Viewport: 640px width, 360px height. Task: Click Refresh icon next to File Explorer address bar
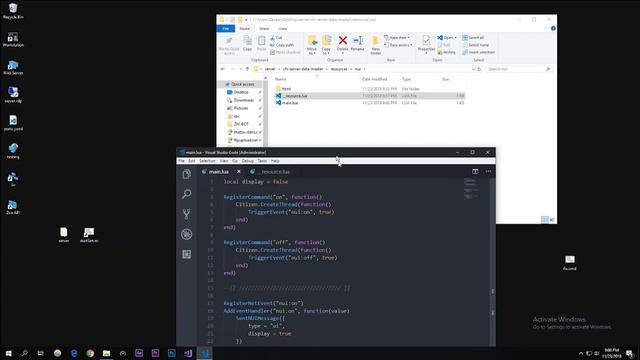point(479,69)
